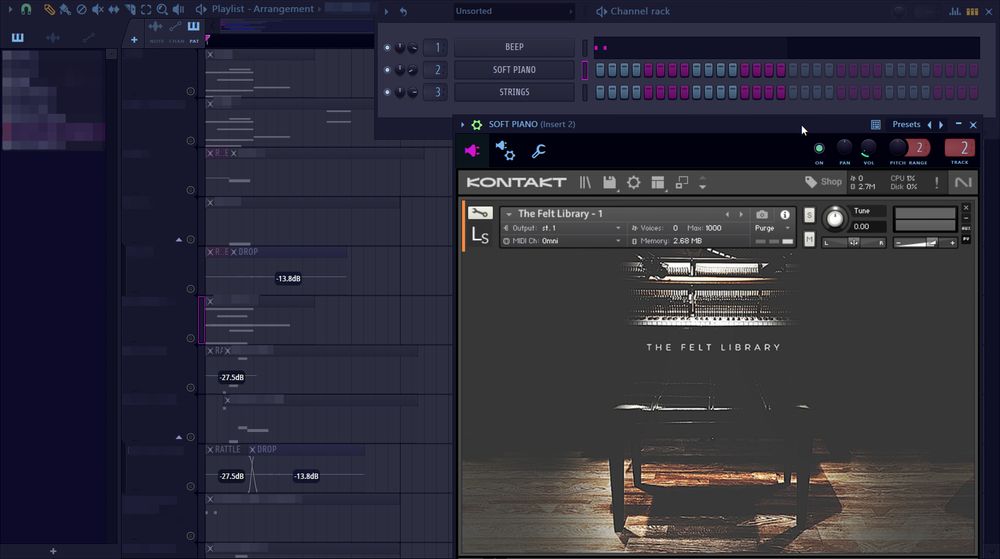The image size is (1000, 559).
Task: Select the Mute tool in Playlist toolbar
Action: coord(97,9)
